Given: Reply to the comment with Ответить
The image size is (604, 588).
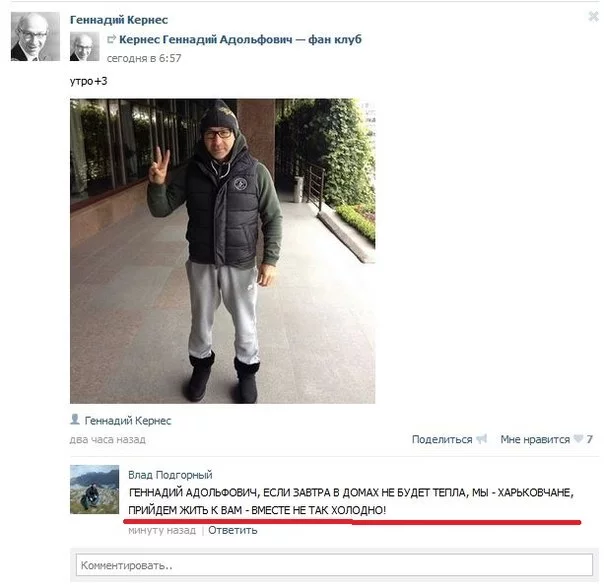Looking at the screenshot, I should point(233,530).
